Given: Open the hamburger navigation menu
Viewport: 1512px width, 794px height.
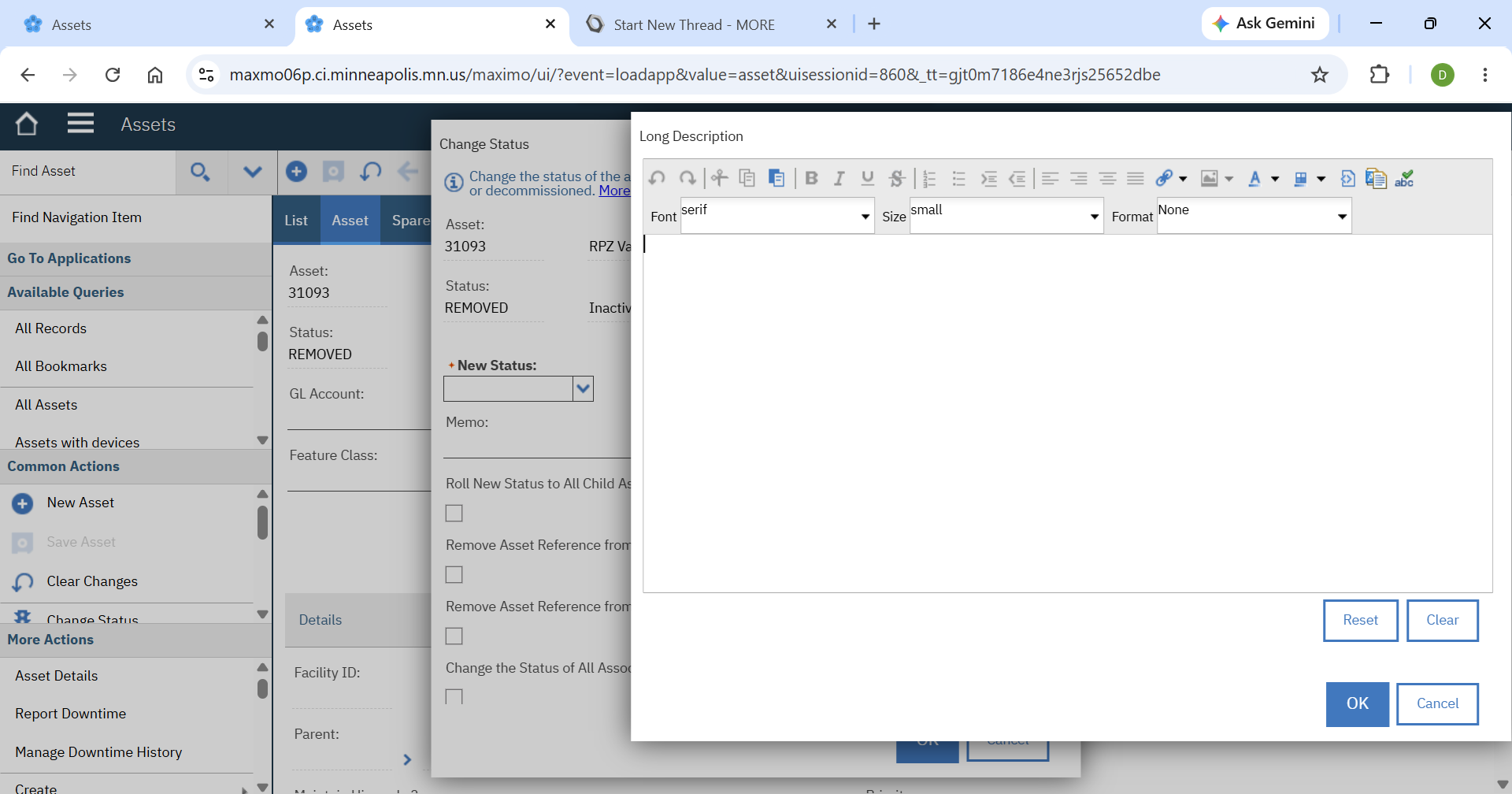Looking at the screenshot, I should pyautogui.click(x=80, y=124).
